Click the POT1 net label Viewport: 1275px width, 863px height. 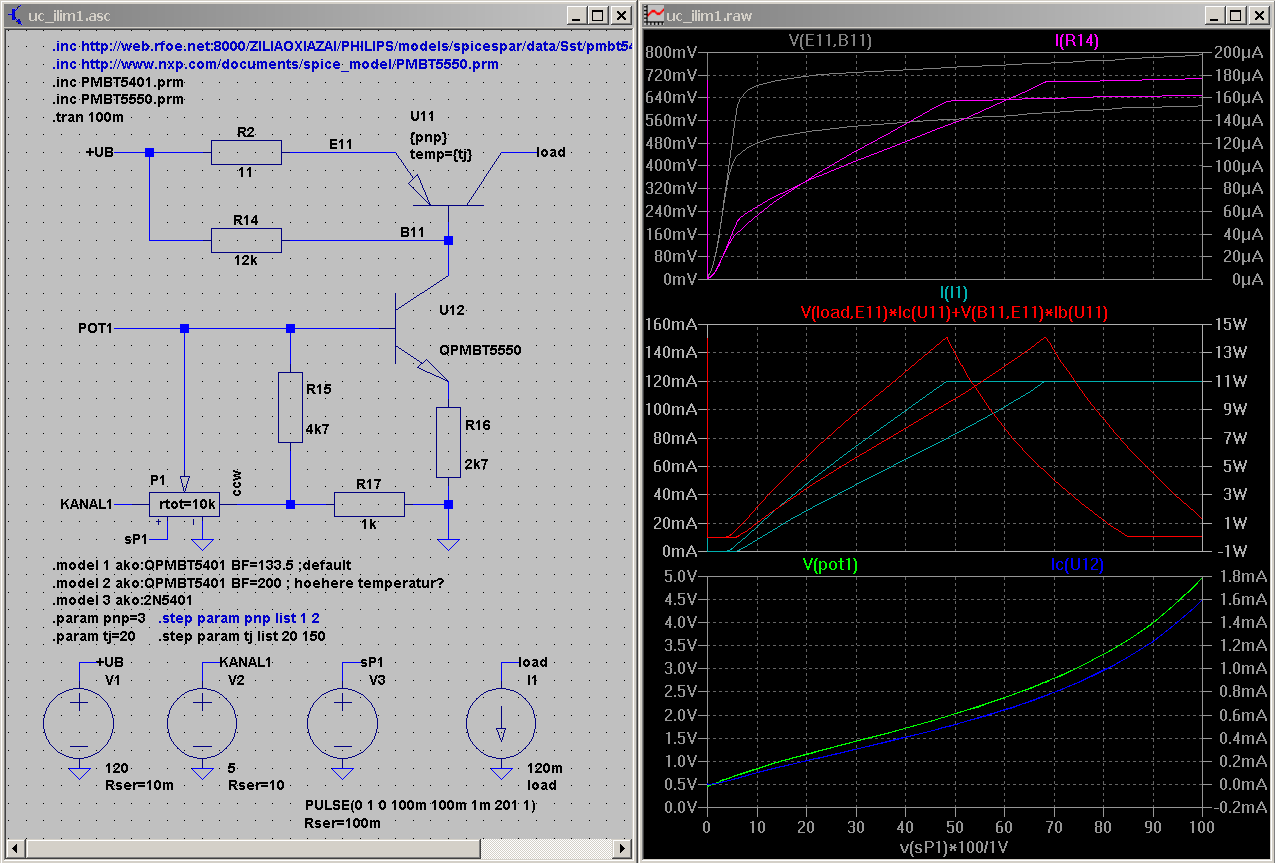click(96, 328)
